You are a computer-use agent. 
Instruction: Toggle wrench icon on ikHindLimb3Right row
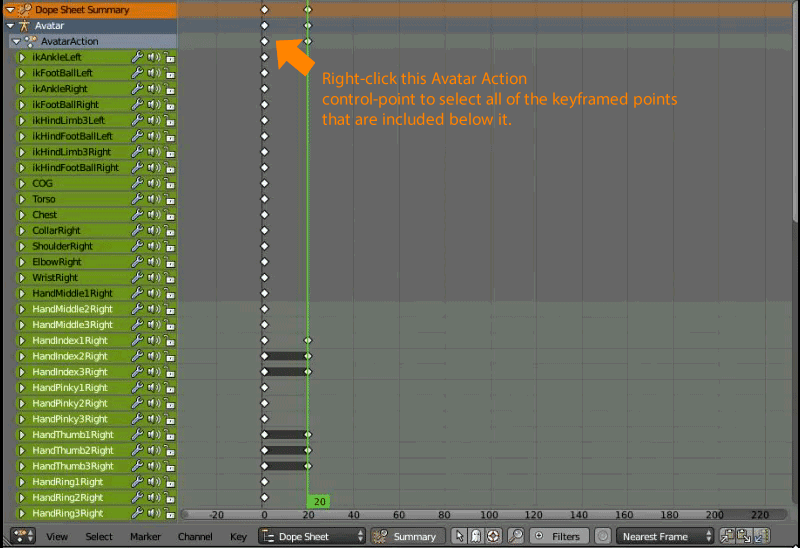[x=137, y=152]
